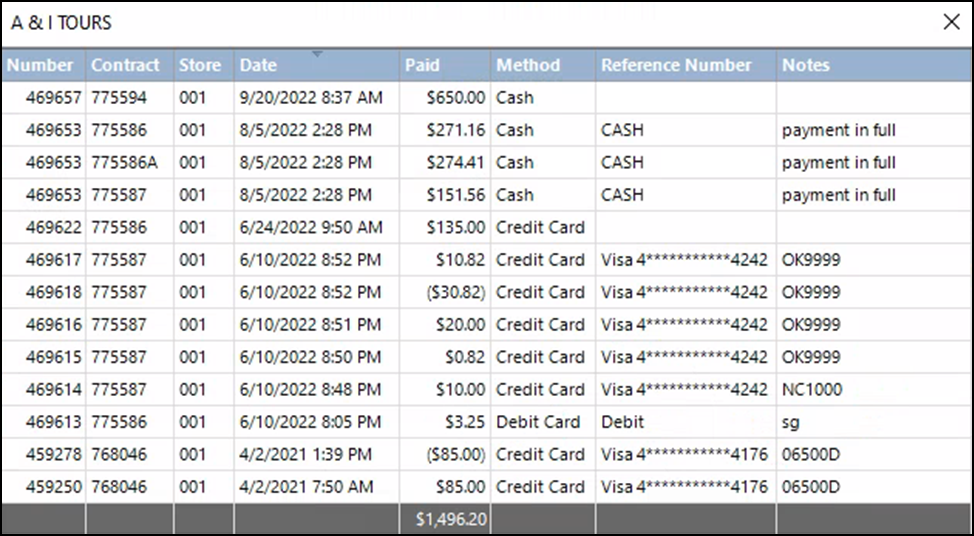Viewport: 974px width, 536px height.
Task: Select the 'sg' notes cell
Action: tap(791, 422)
